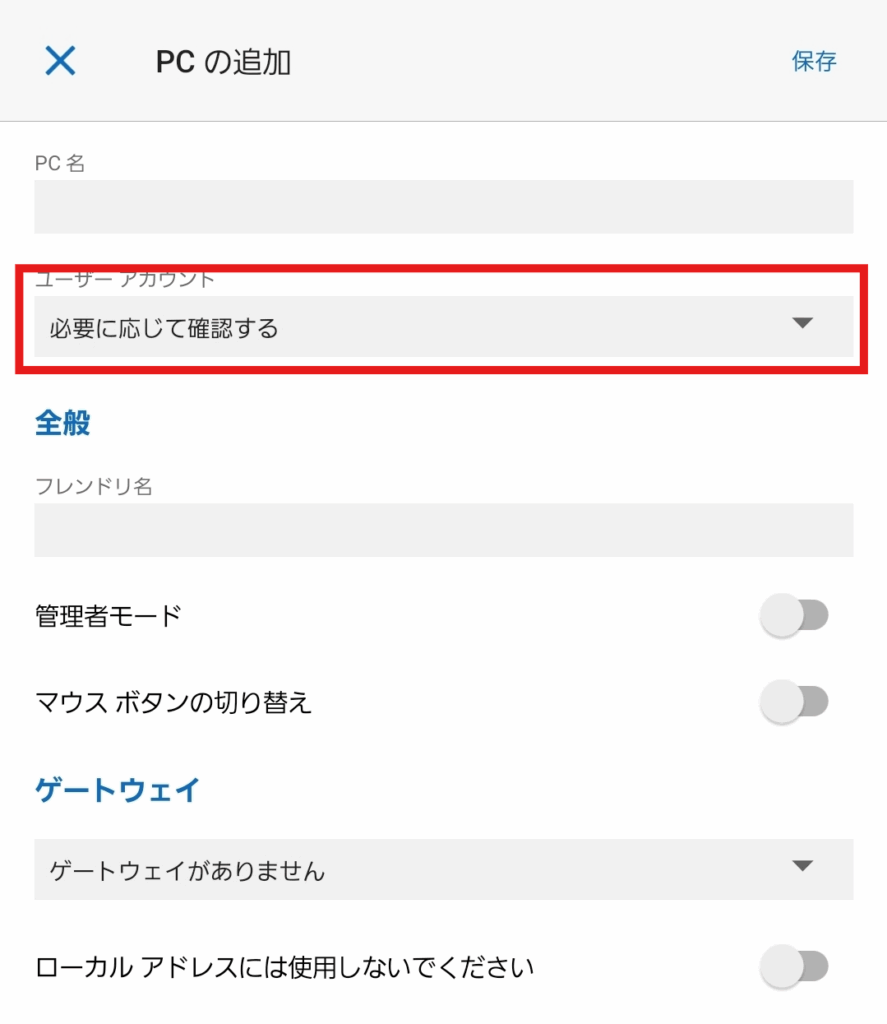Click the arrow beside 必要に応じて確認する
This screenshot has height=1024, width=887.
click(802, 323)
